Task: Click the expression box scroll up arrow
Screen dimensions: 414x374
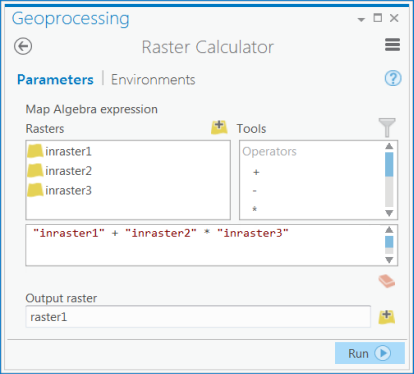Action: tap(389, 230)
